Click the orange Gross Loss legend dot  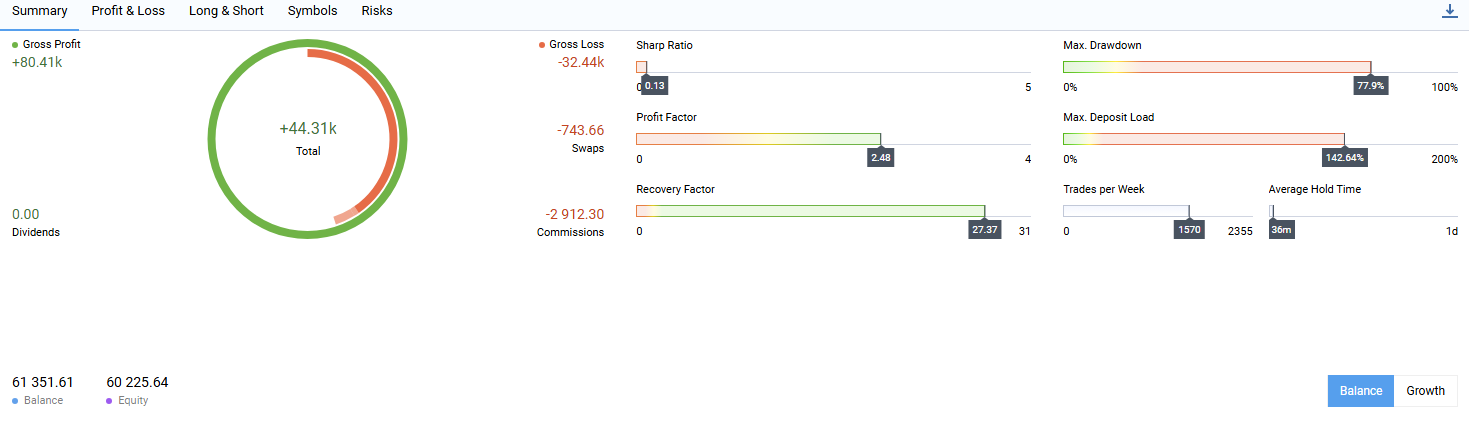(542, 45)
